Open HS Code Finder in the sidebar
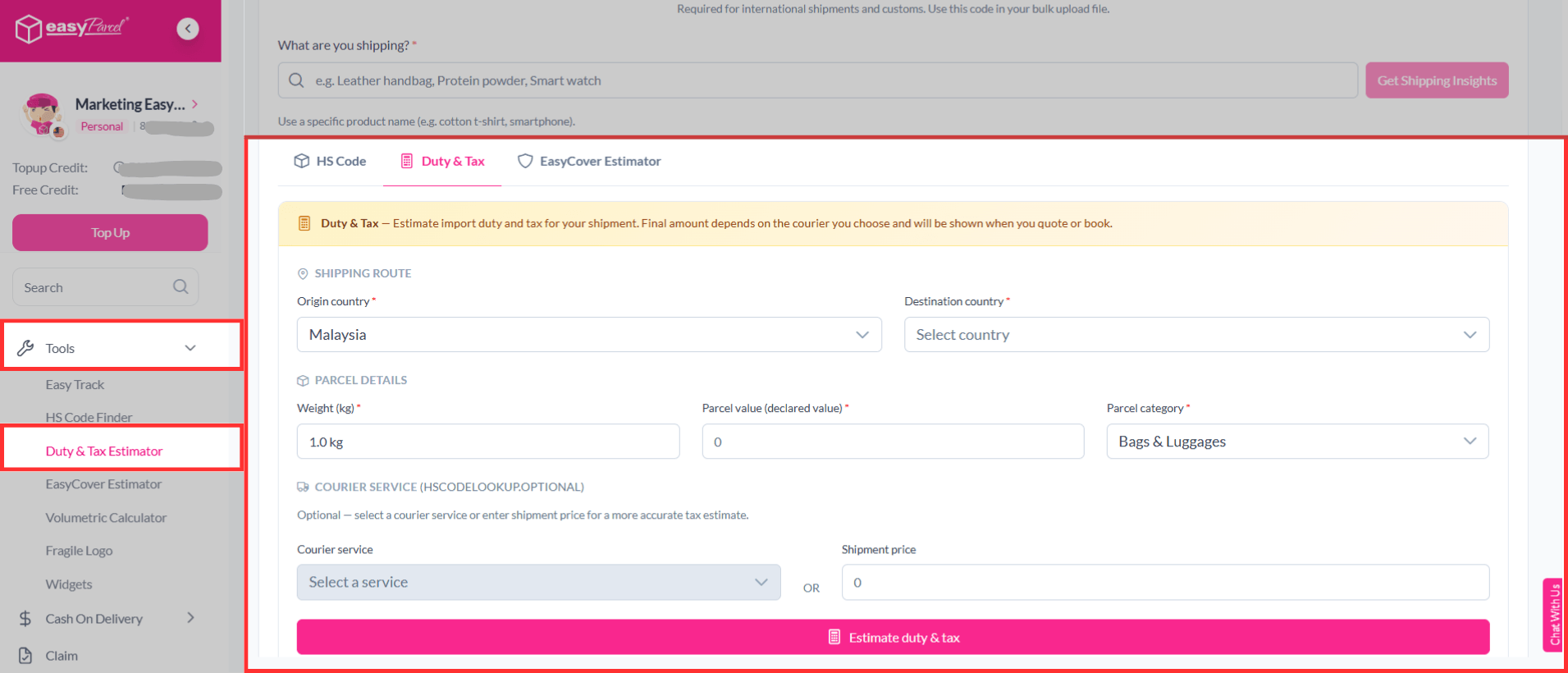Viewport: 1568px width, 673px height. (89, 418)
